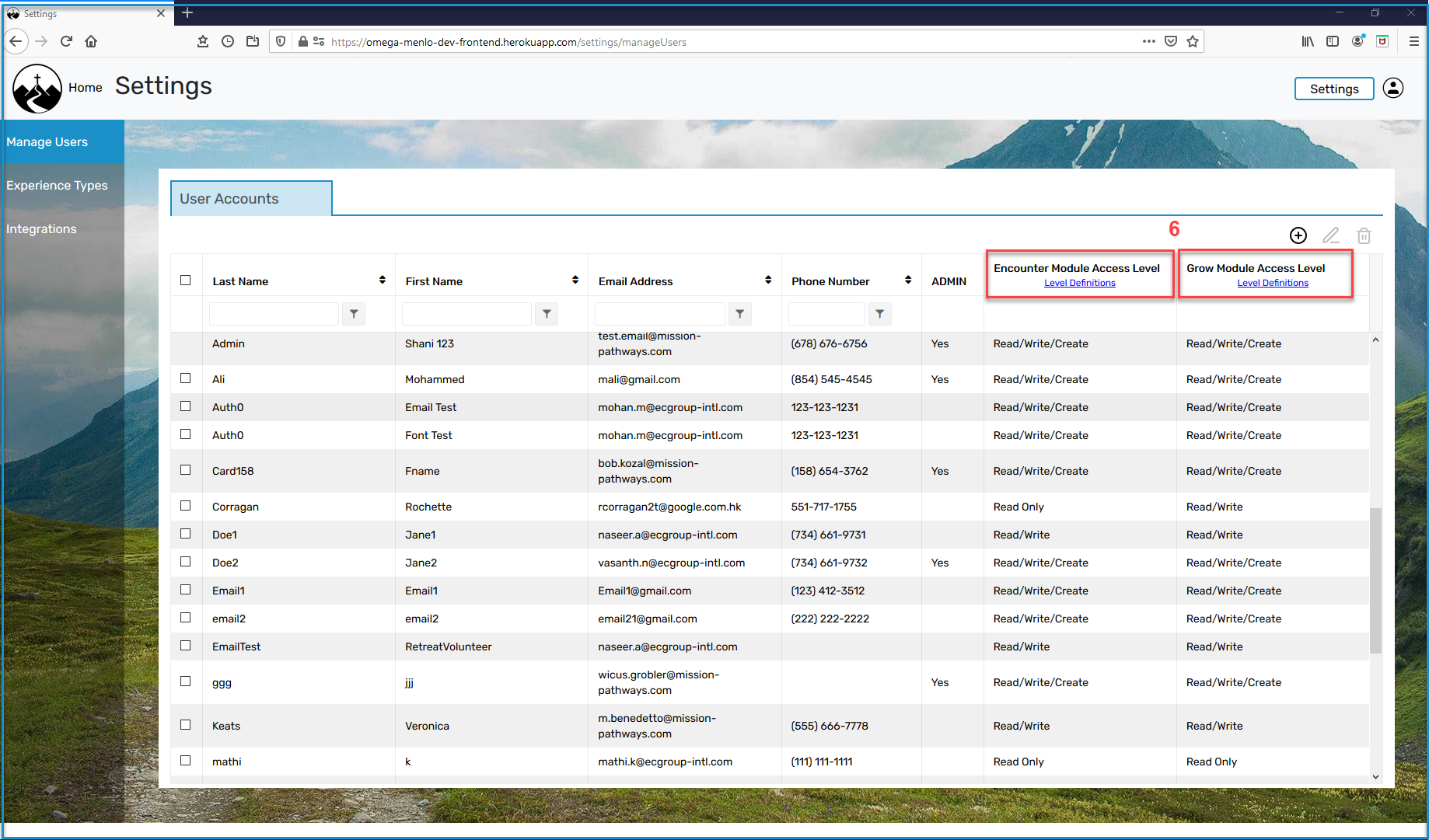Image resolution: width=1429 pixels, height=840 pixels.
Task: Go back with the browser back arrow
Action: click(16, 42)
